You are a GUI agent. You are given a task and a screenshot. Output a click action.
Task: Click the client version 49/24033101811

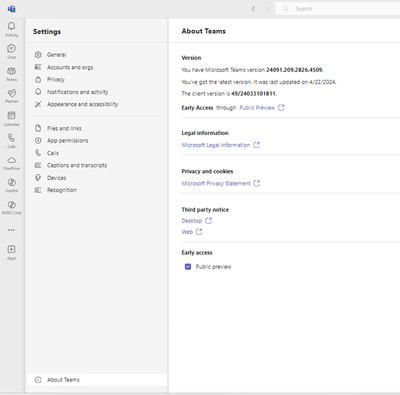click(x=254, y=94)
